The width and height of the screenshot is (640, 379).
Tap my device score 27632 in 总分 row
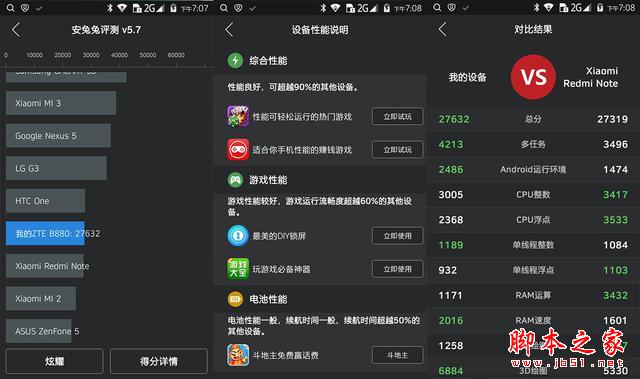click(454, 119)
